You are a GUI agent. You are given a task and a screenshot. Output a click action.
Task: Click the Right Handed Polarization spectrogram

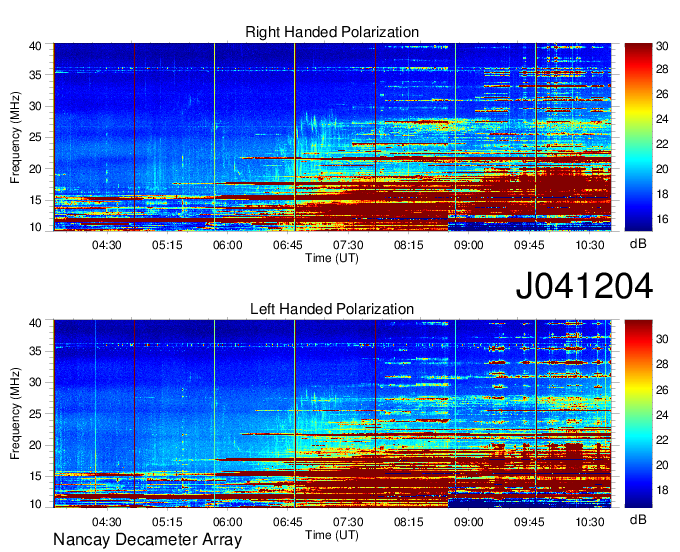coord(332,137)
